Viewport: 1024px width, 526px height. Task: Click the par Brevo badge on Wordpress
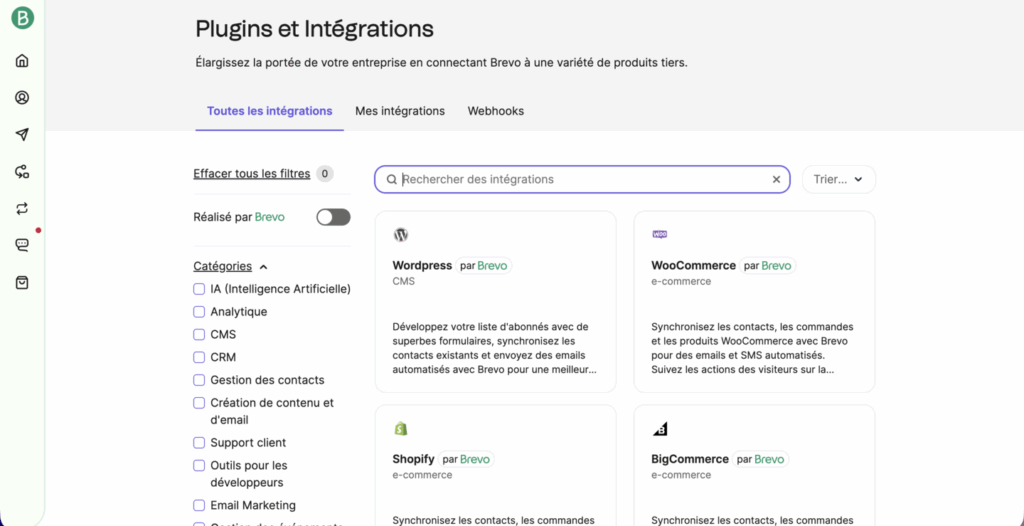click(484, 266)
